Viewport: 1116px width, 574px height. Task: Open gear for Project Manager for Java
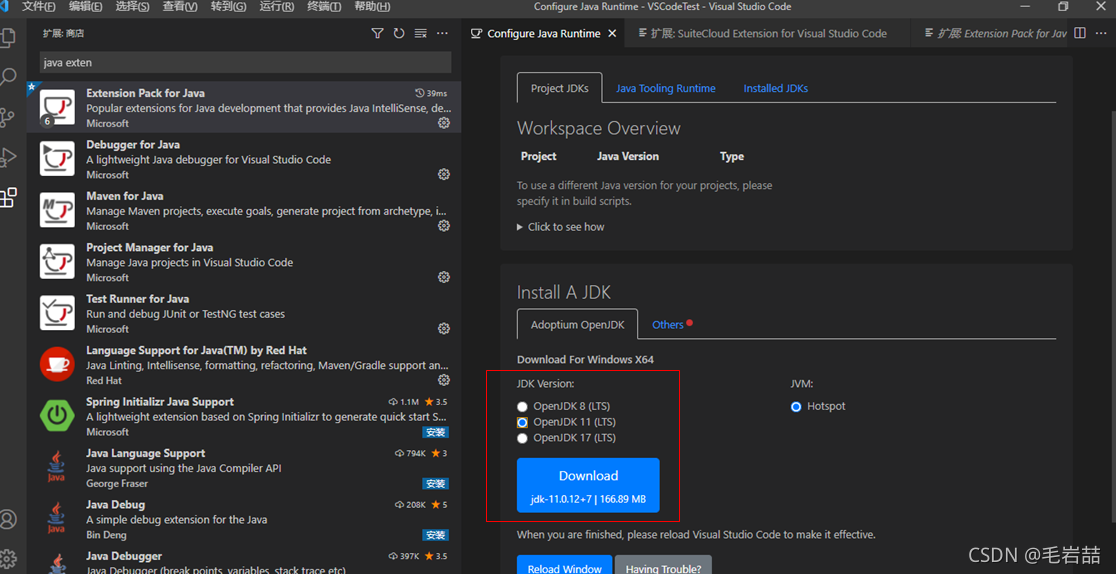pos(443,277)
